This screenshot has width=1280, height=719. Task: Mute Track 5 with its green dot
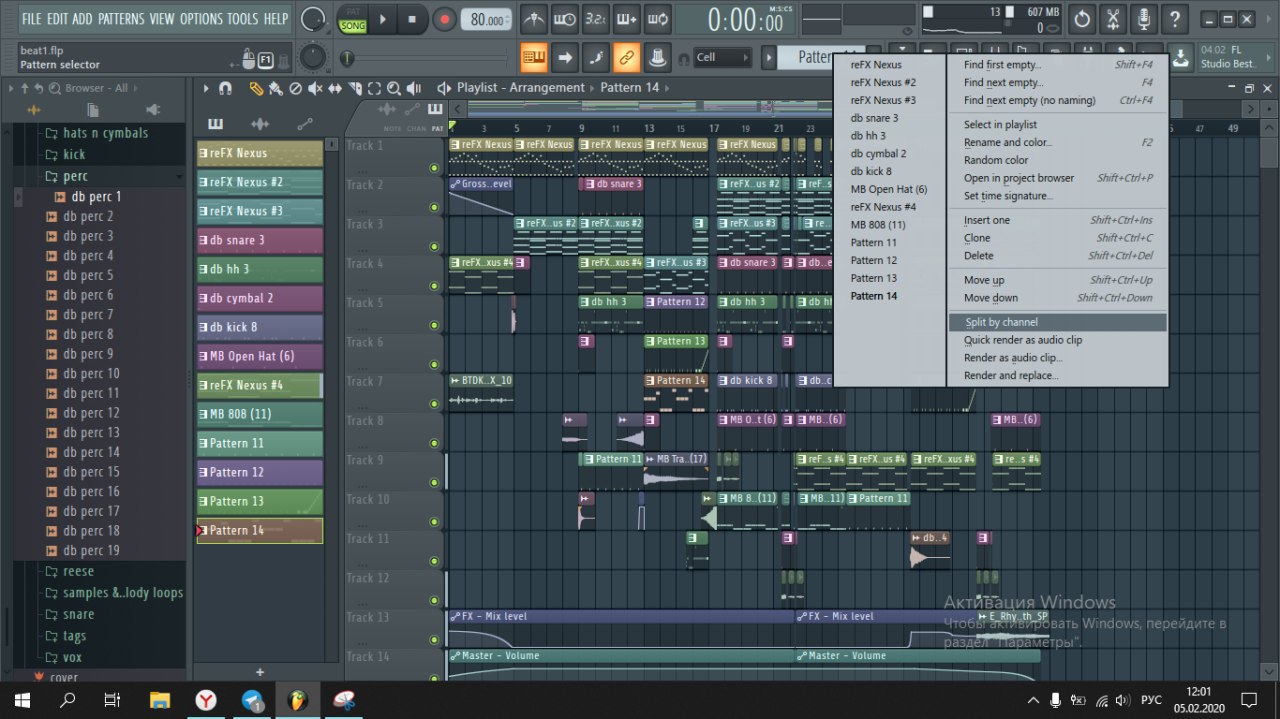coord(434,326)
